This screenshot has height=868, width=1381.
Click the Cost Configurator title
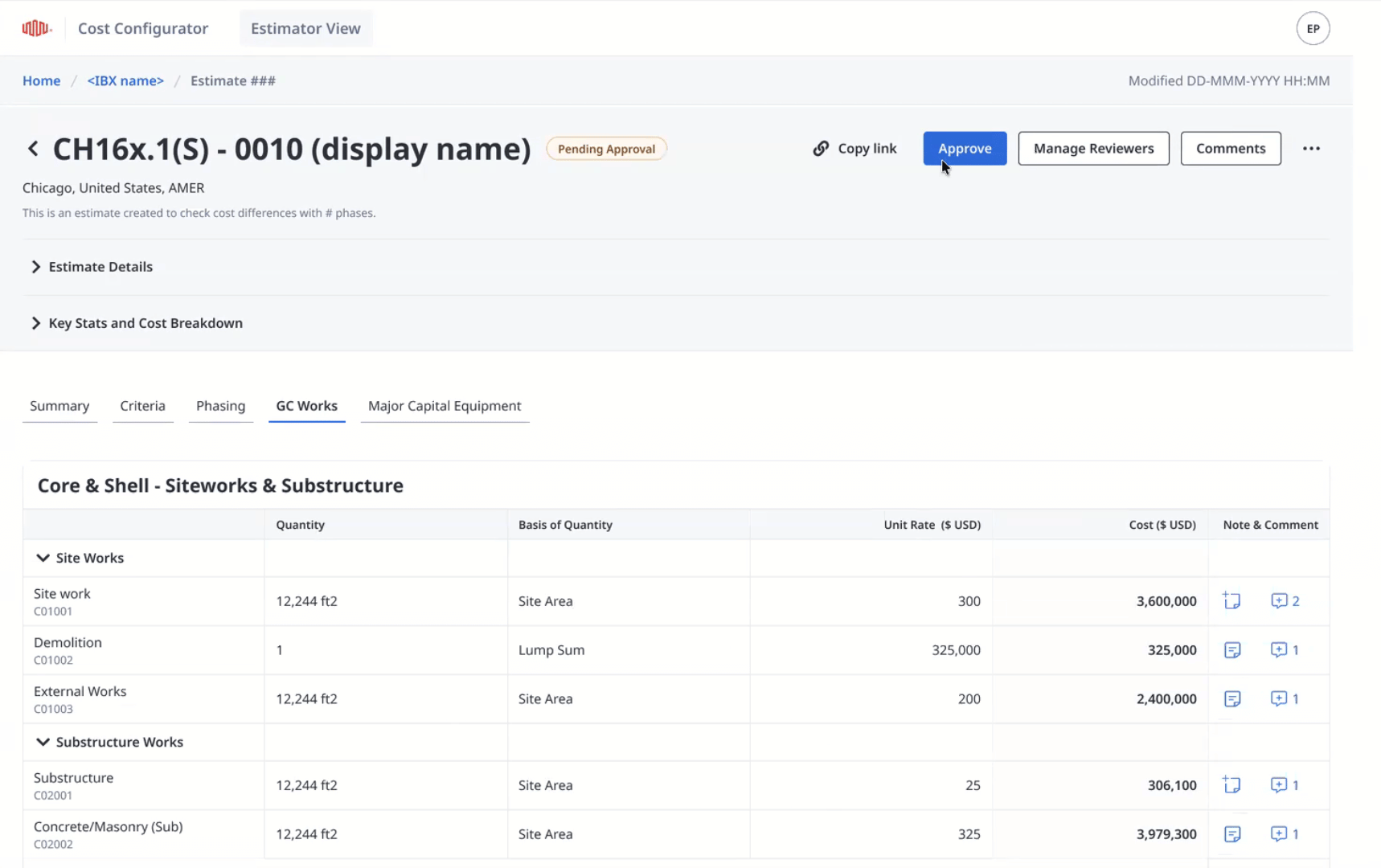143,28
